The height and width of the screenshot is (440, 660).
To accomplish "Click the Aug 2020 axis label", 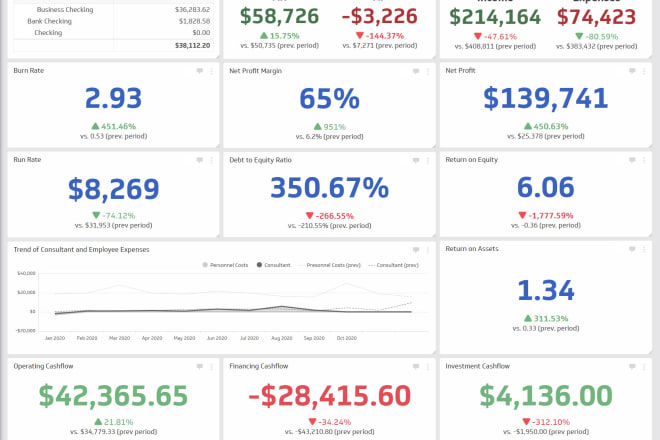I will tap(282, 338).
